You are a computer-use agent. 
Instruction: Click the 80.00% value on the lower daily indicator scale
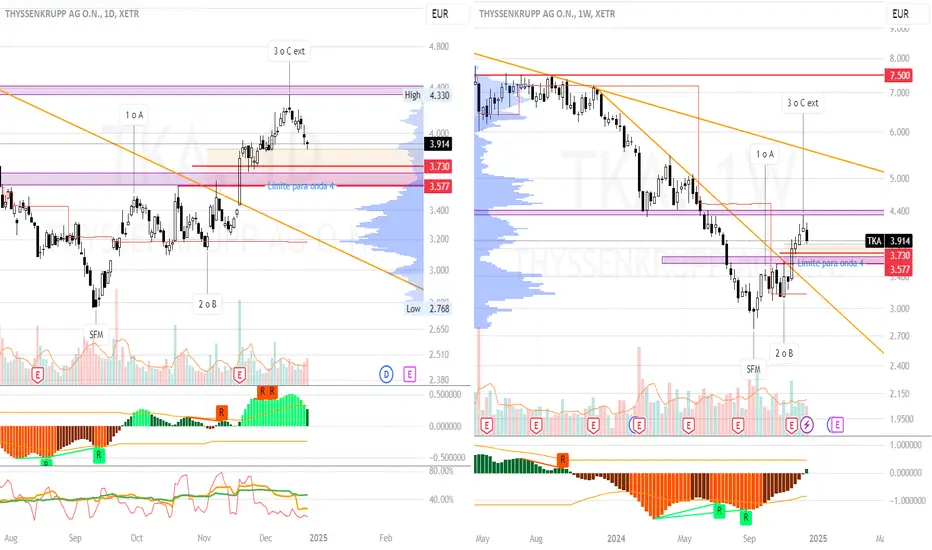[x=441, y=471]
